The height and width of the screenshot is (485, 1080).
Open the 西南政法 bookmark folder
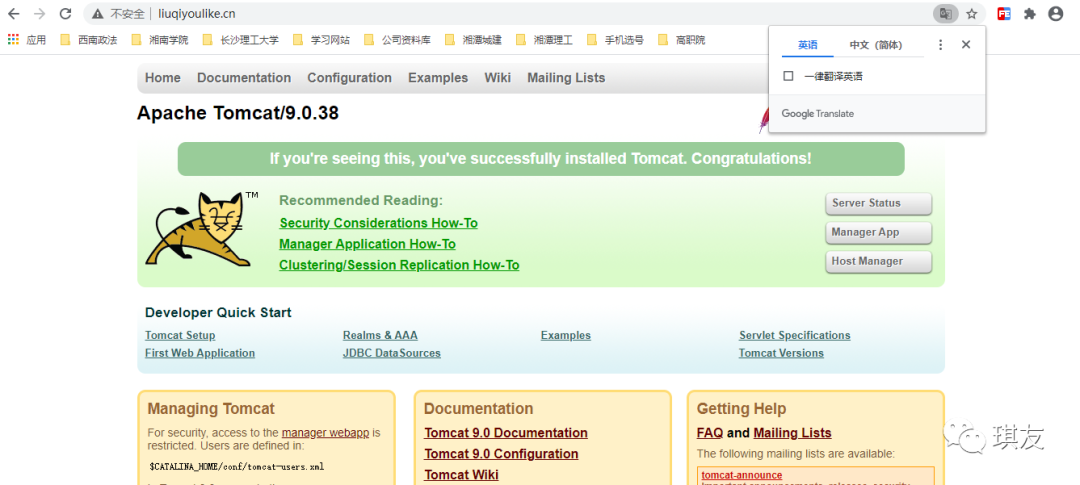tap(89, 40)
